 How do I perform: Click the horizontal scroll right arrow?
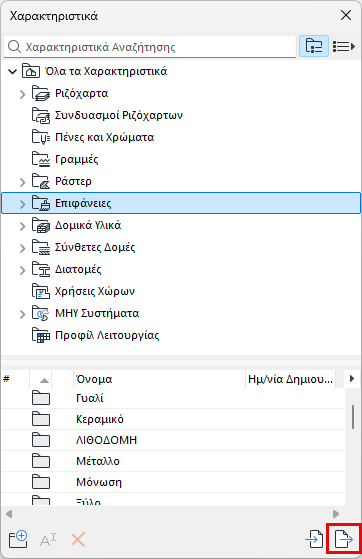[x=336, y=514]
